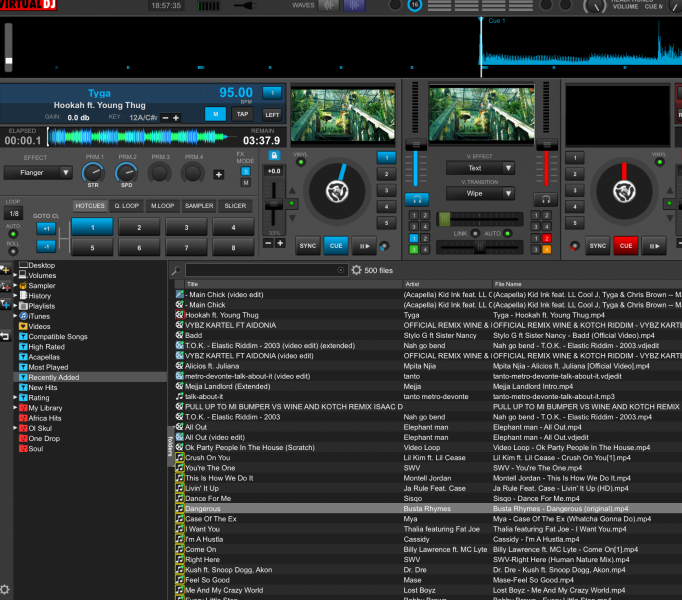Viewport: 682px width, 600px height.
Task: Select FX mode M button
Action: [246, 183]
